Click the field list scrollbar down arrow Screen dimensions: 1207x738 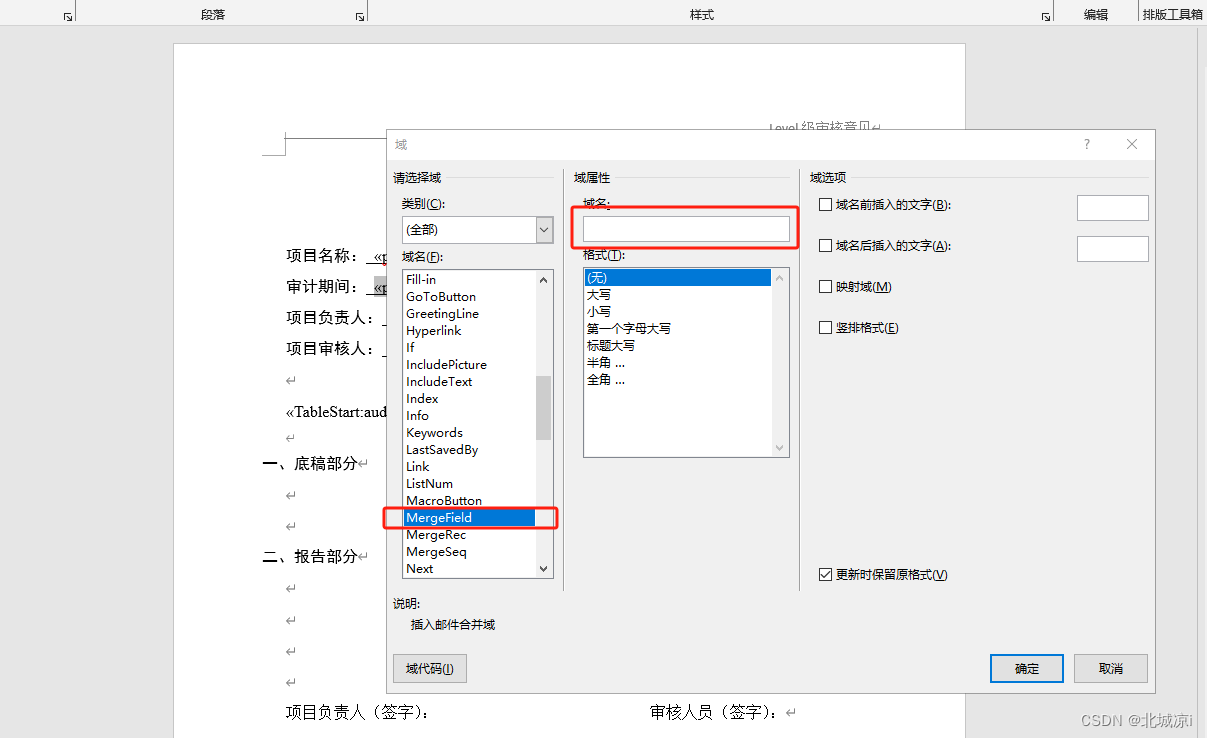coord(543,568)
